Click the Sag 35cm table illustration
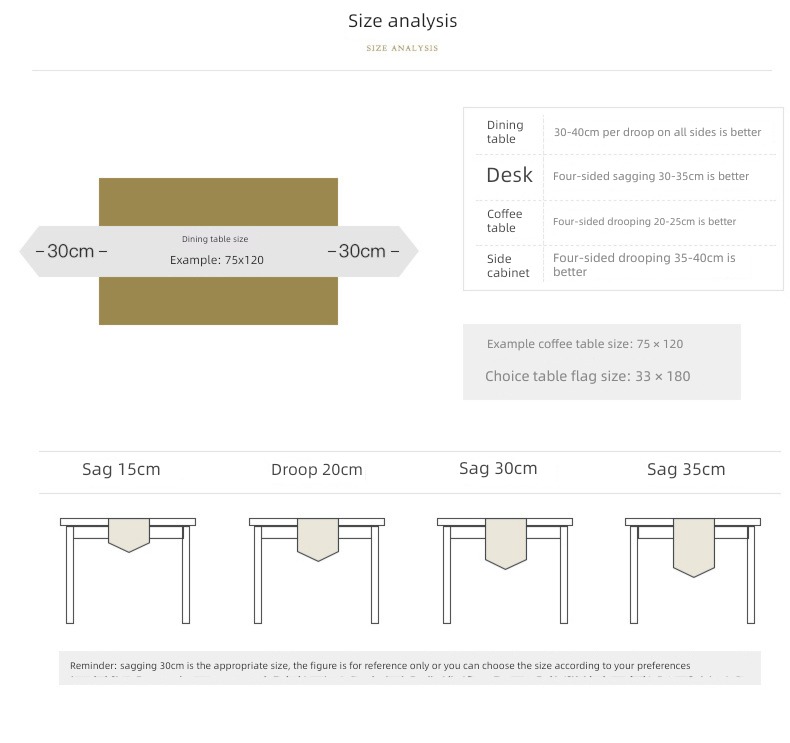This screenshot has width=790, height=743. click(x=693, y=571)
